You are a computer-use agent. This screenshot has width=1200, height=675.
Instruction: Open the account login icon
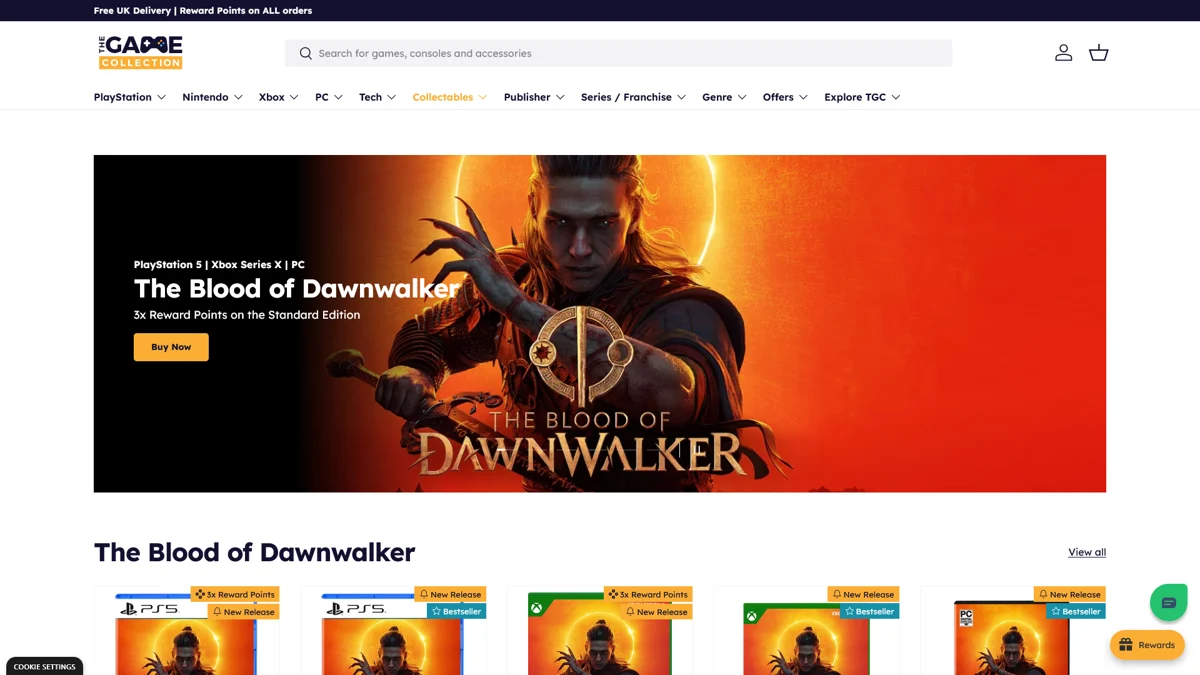1063,53
